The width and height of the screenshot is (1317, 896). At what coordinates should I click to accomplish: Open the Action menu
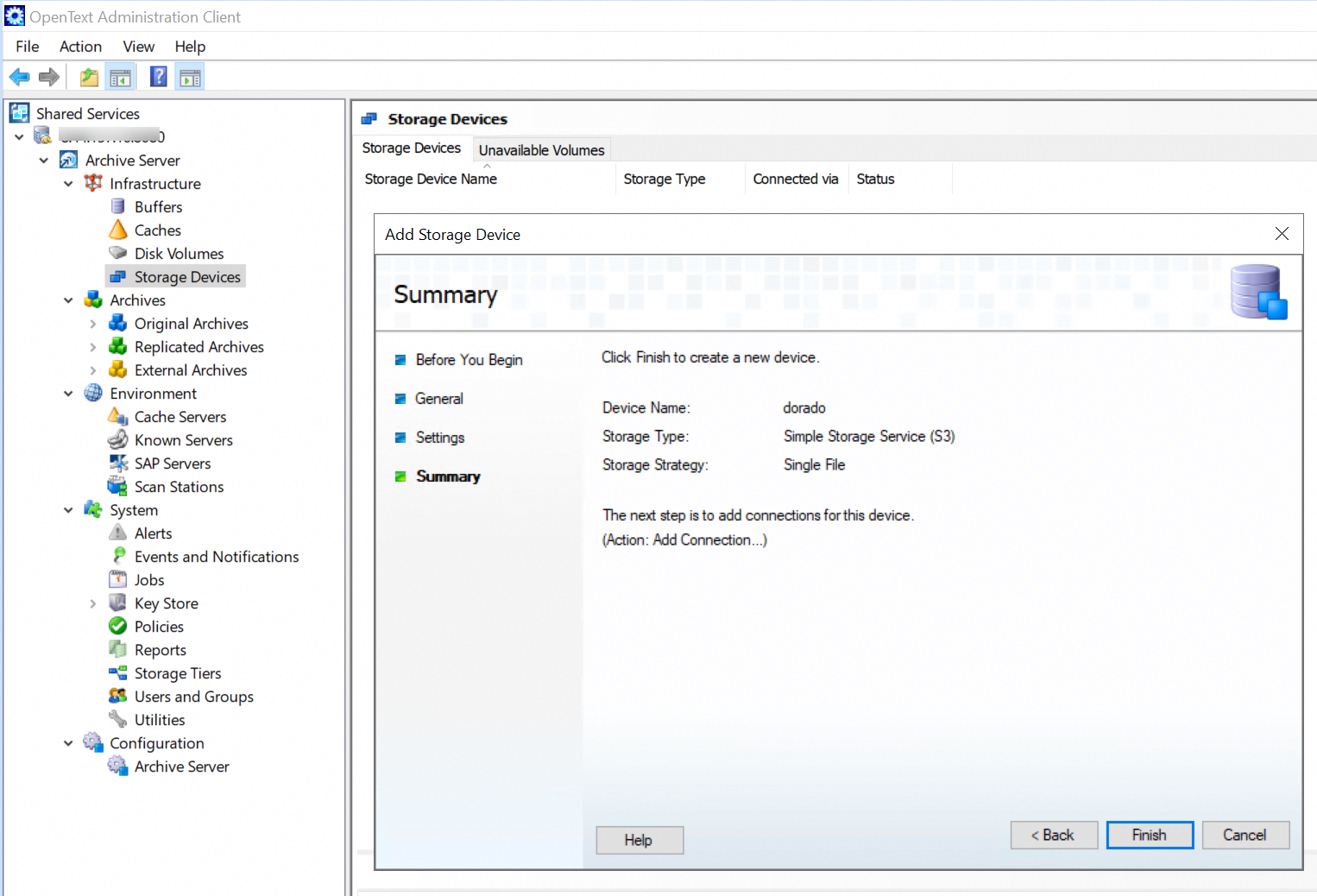80,47
